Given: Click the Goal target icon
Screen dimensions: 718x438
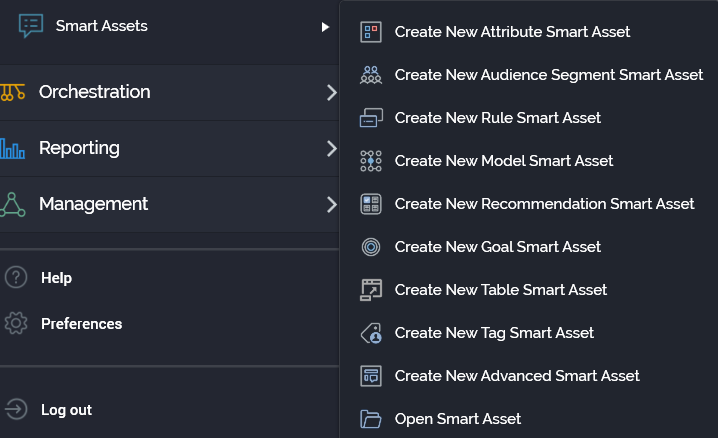Looking at the screenshot, I should click(x=371, y=247).
